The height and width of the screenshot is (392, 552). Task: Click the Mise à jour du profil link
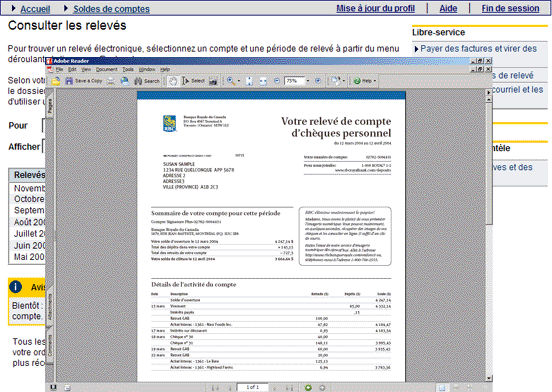375,8
